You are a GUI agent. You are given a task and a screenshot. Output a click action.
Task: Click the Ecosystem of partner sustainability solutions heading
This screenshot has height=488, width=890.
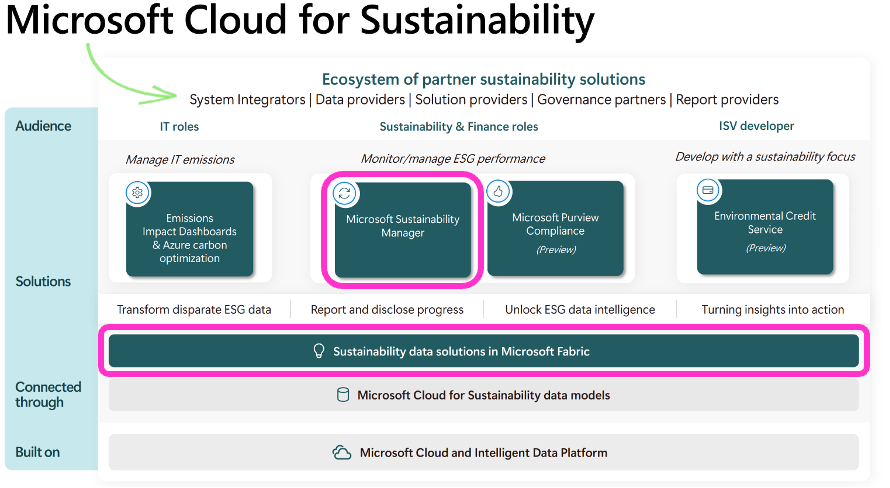point(484,79)
